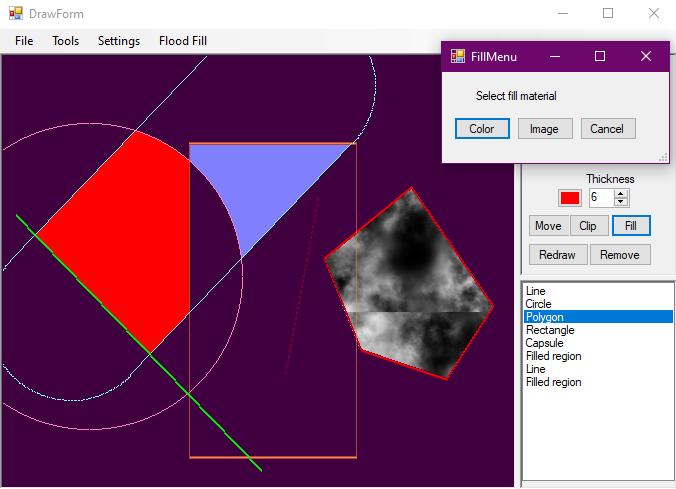Select Capsule in the shape list
The width and height of the screenshot is (676, 489).
pyautogui.click(x=545, y=343)
